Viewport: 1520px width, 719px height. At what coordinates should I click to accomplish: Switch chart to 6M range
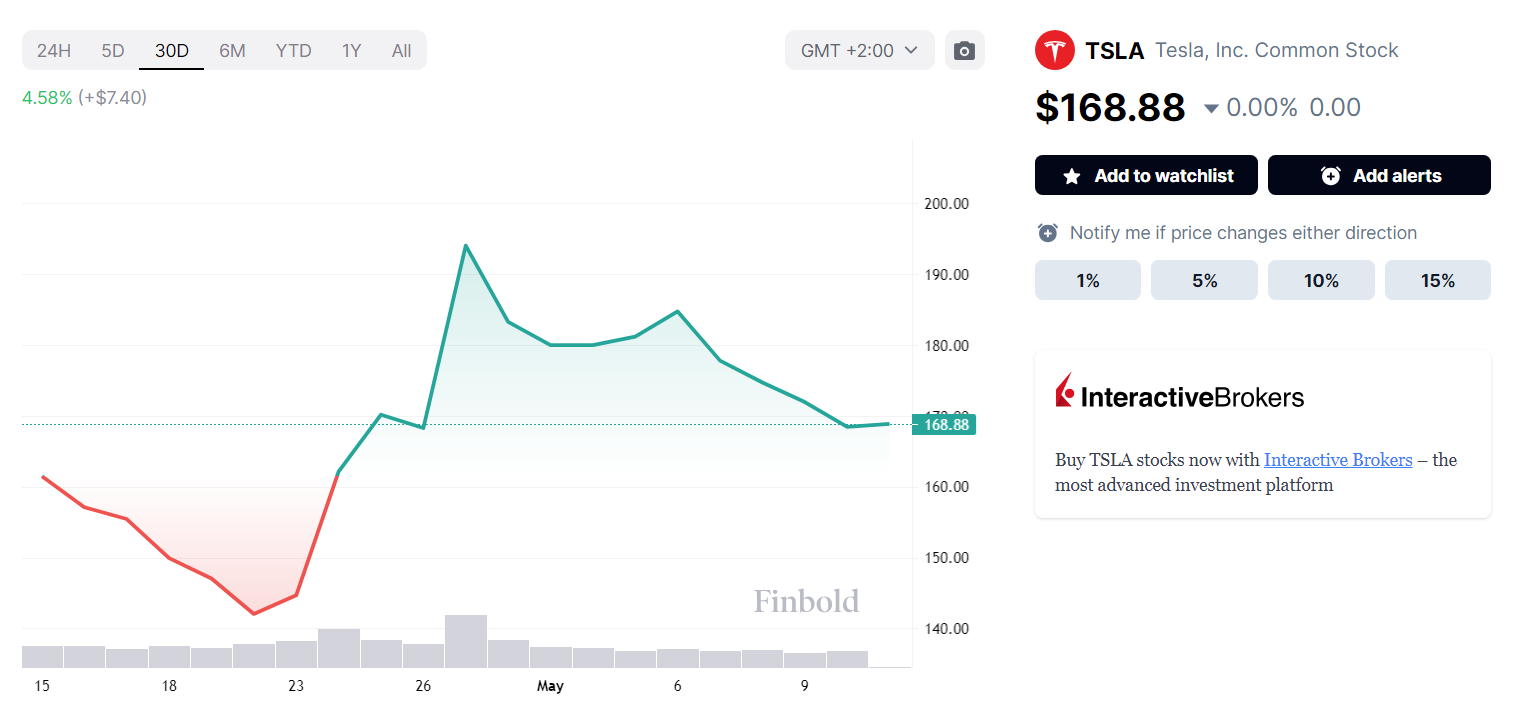click(x=232, y=50)
